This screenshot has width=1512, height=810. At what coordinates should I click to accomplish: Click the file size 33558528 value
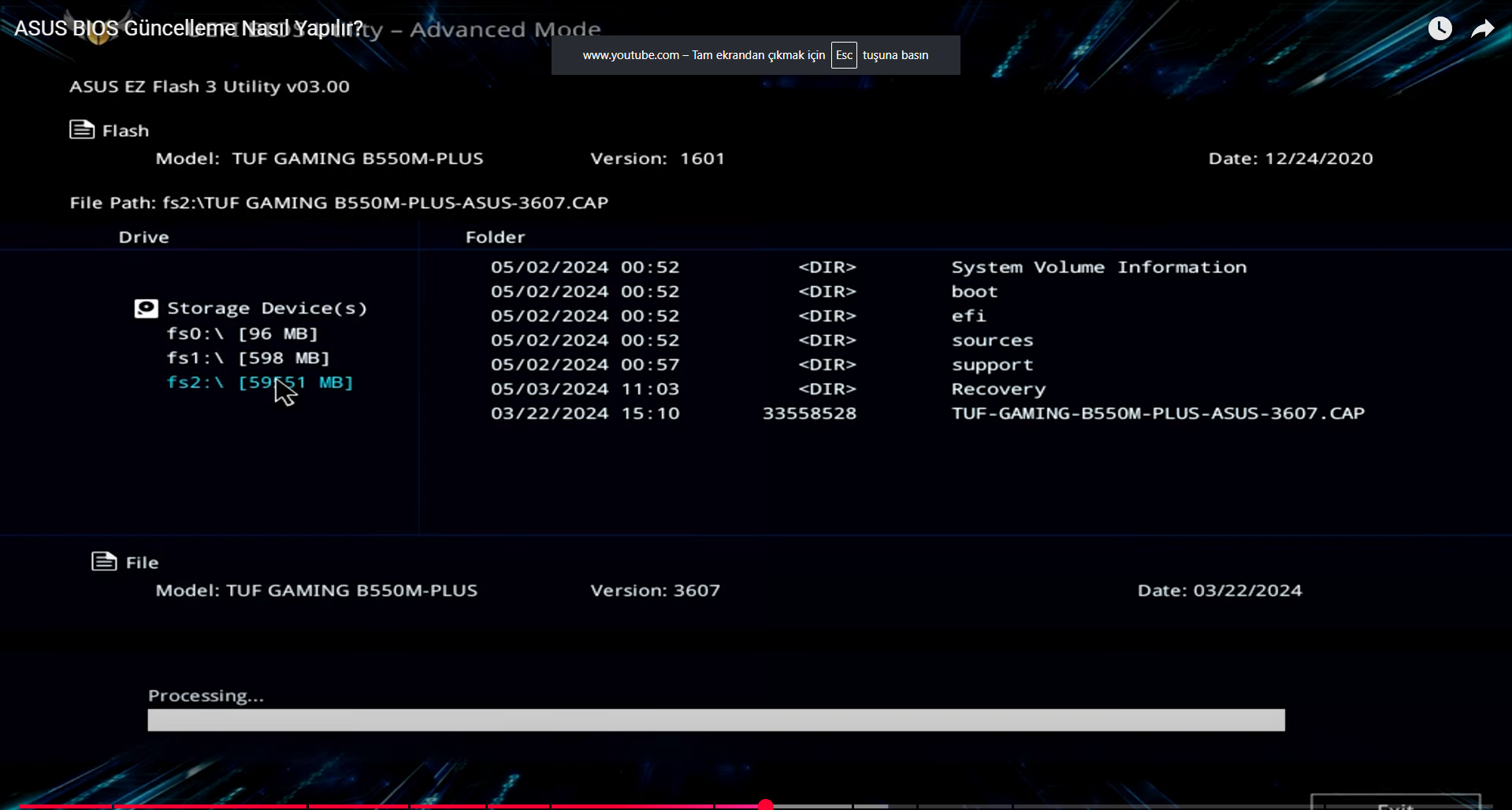[x=809, y=414]
